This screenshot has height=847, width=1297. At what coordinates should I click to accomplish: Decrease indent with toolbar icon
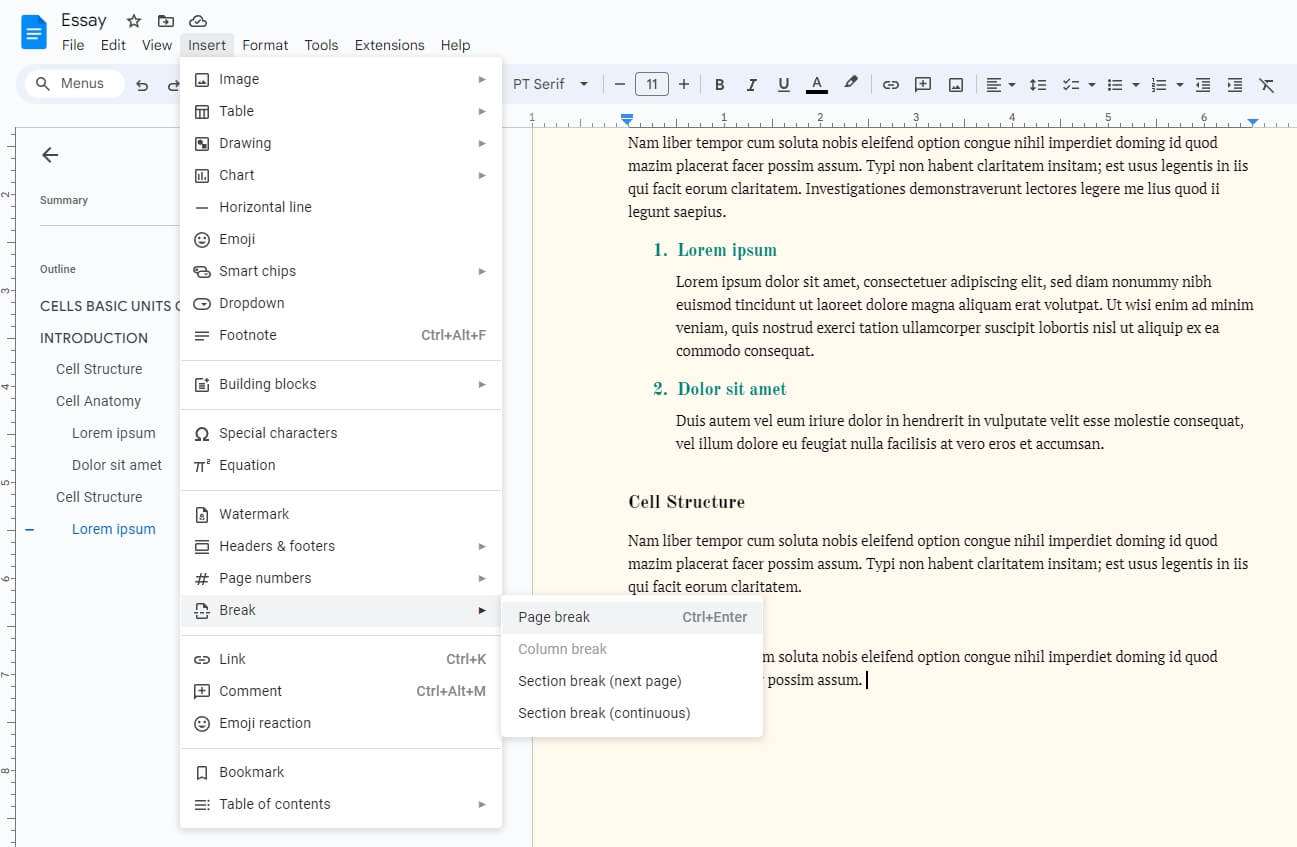pos(1203,85)
